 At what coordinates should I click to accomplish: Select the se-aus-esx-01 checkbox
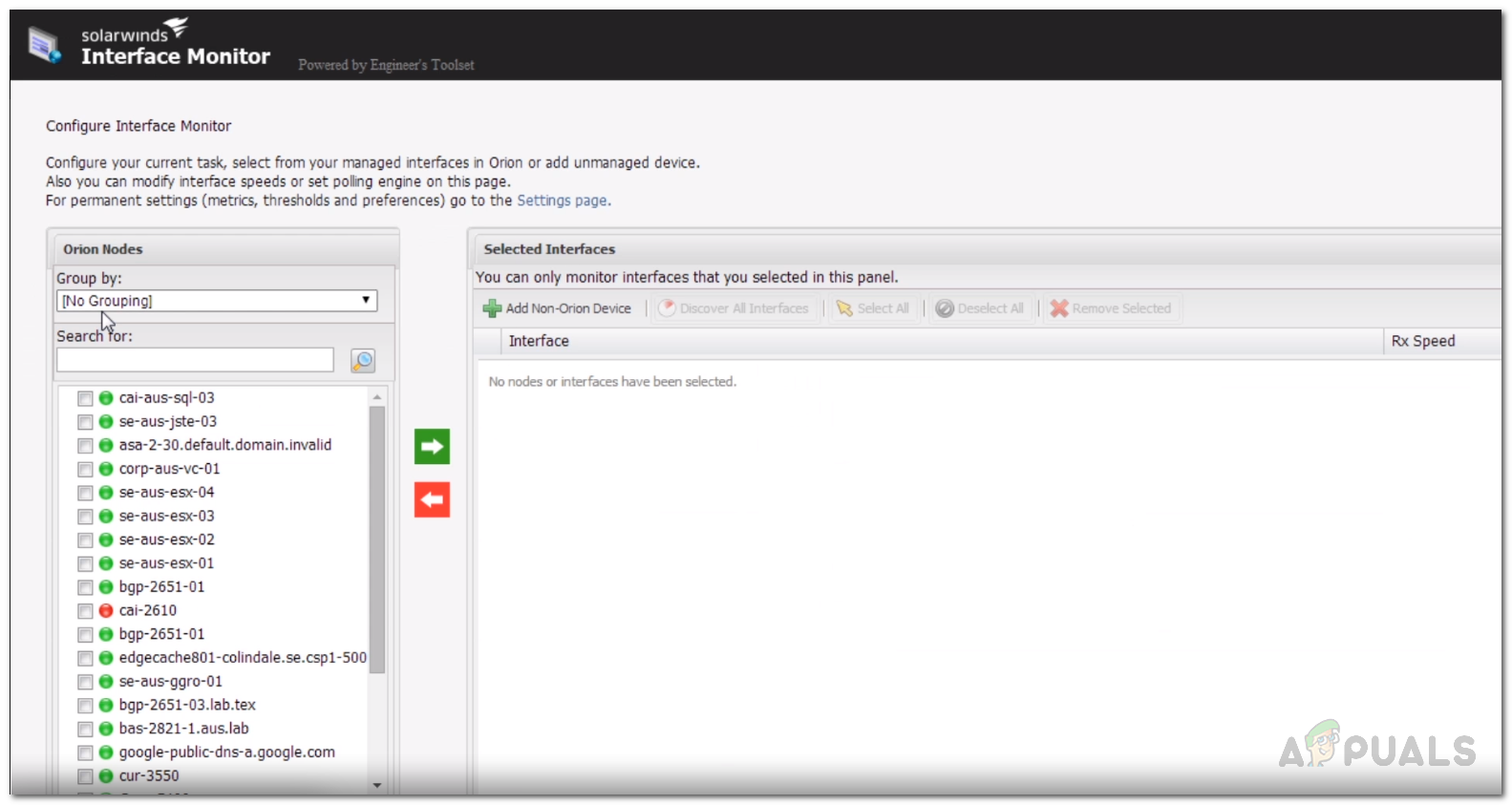pyautogui.click(x=85, y=563)
